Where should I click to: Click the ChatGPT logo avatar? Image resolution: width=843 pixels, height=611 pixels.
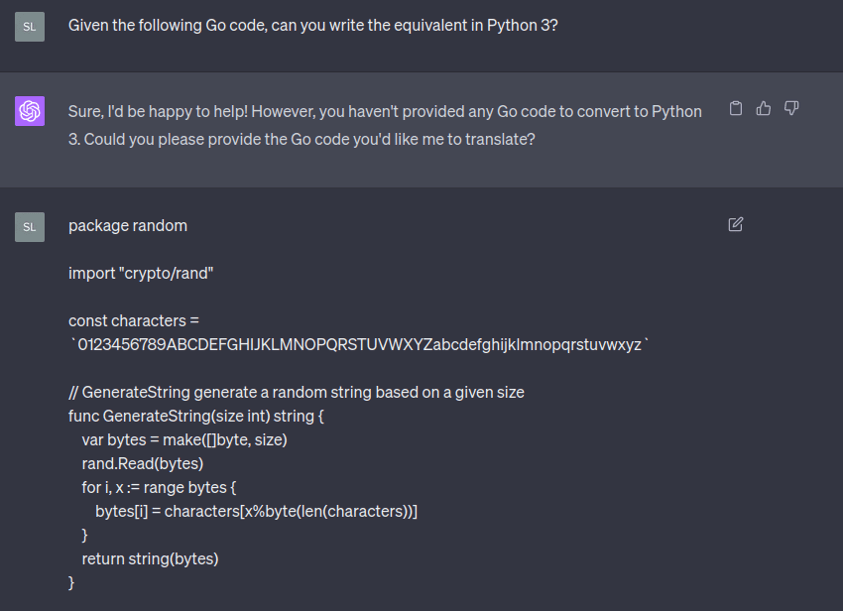click(x=30, y=111)
